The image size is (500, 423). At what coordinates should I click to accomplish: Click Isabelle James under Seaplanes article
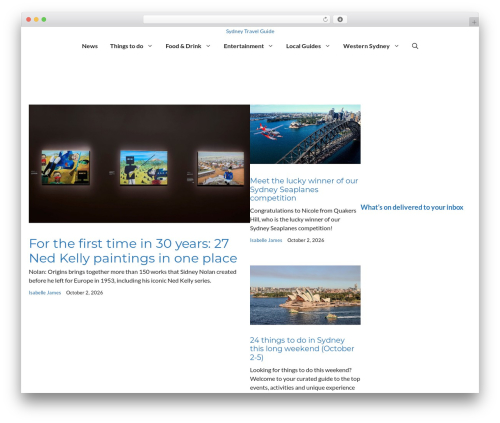(x=266, y=240)
